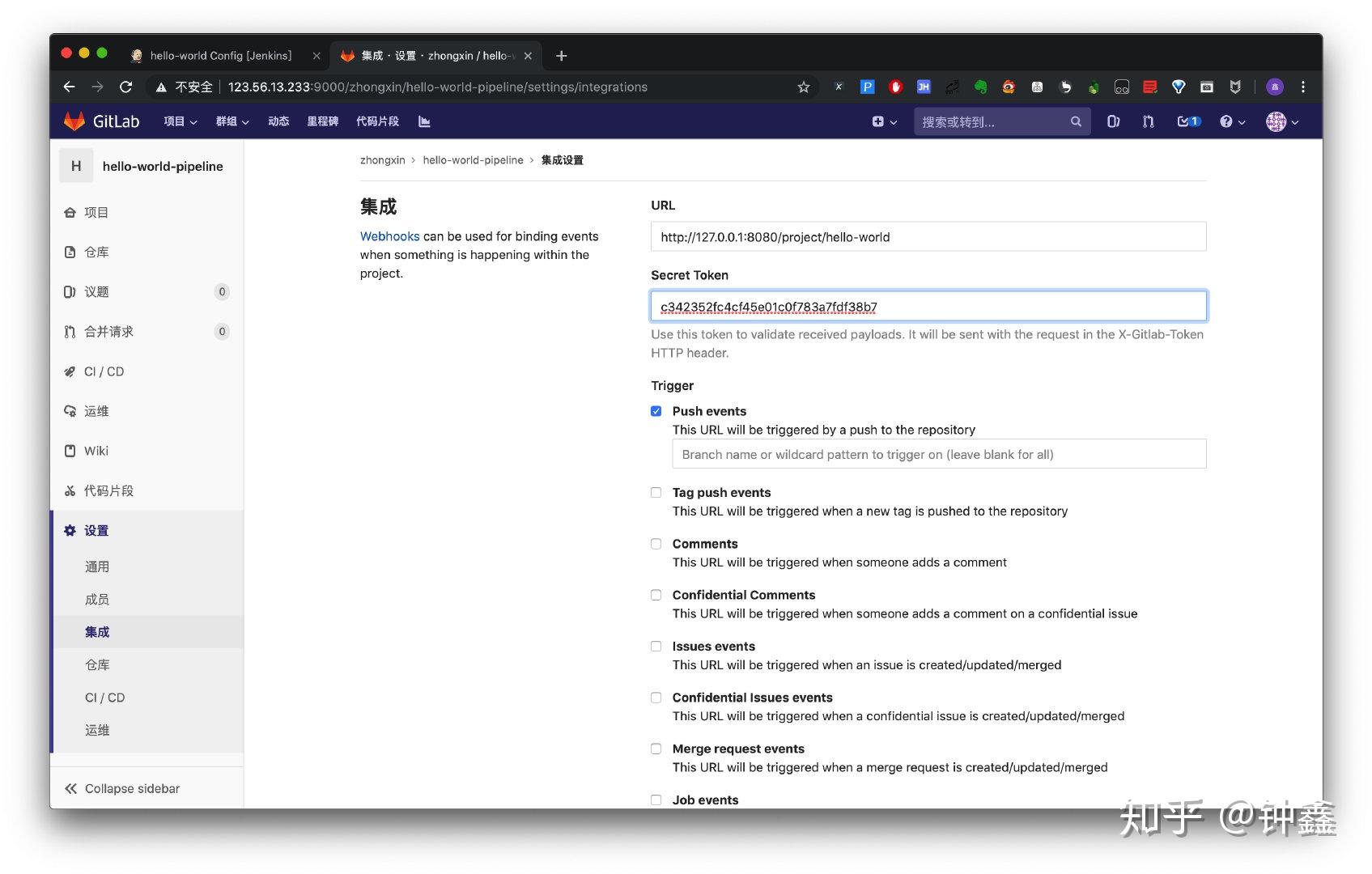Open 里程碑 in the top navbar
This screenshot has height=874, width=1372.
[x=323, y=121]
